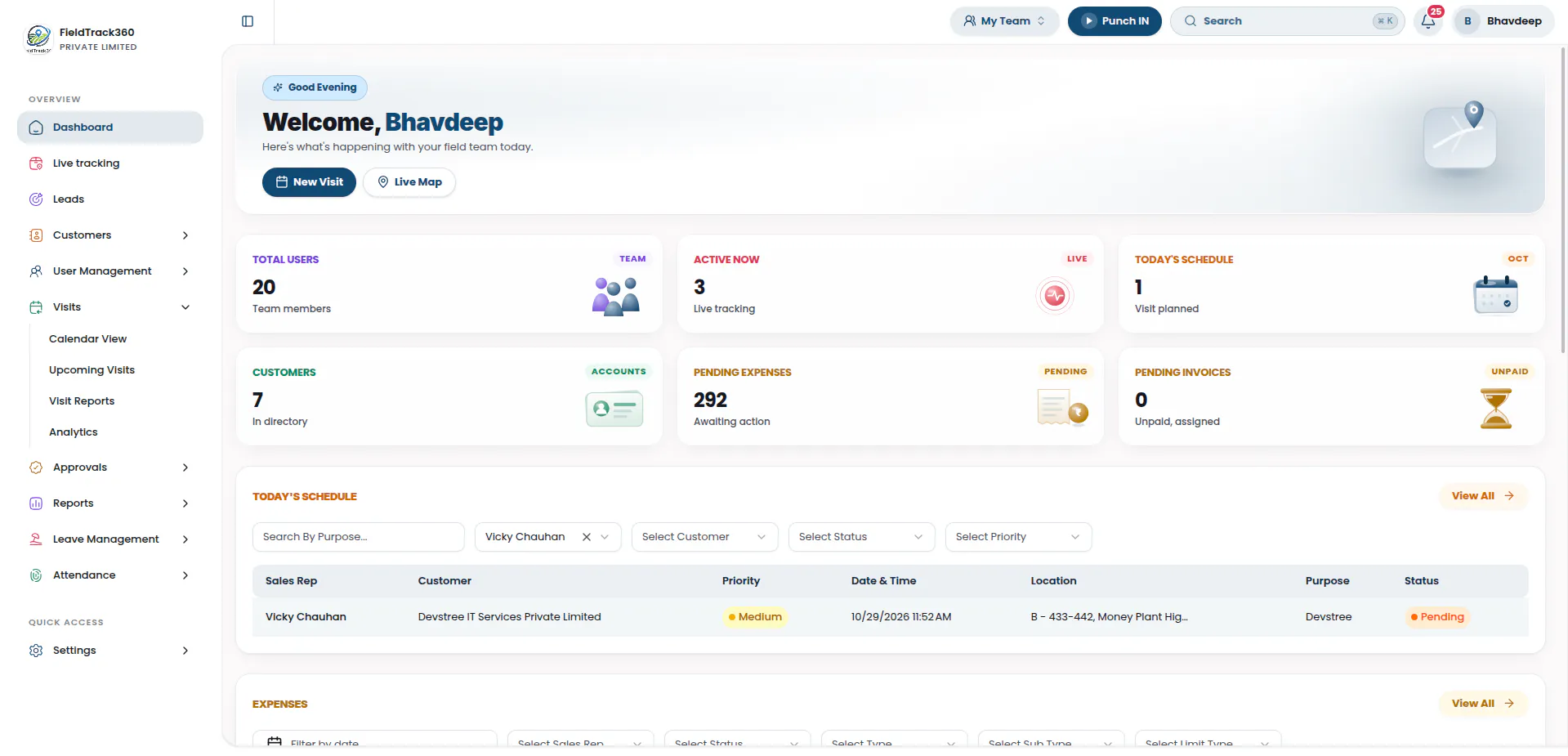Click the hourglass icon on Pending Invoices
1568x756 pixels.
click(1496, 409)
